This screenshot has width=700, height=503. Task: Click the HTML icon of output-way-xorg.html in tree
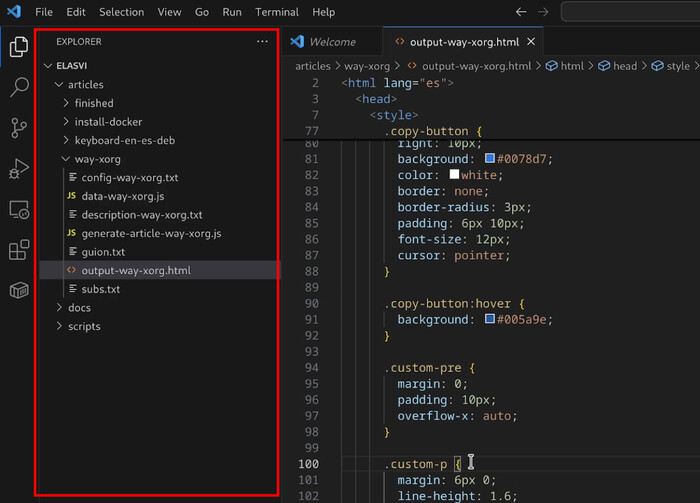click(x=71, y=270)
